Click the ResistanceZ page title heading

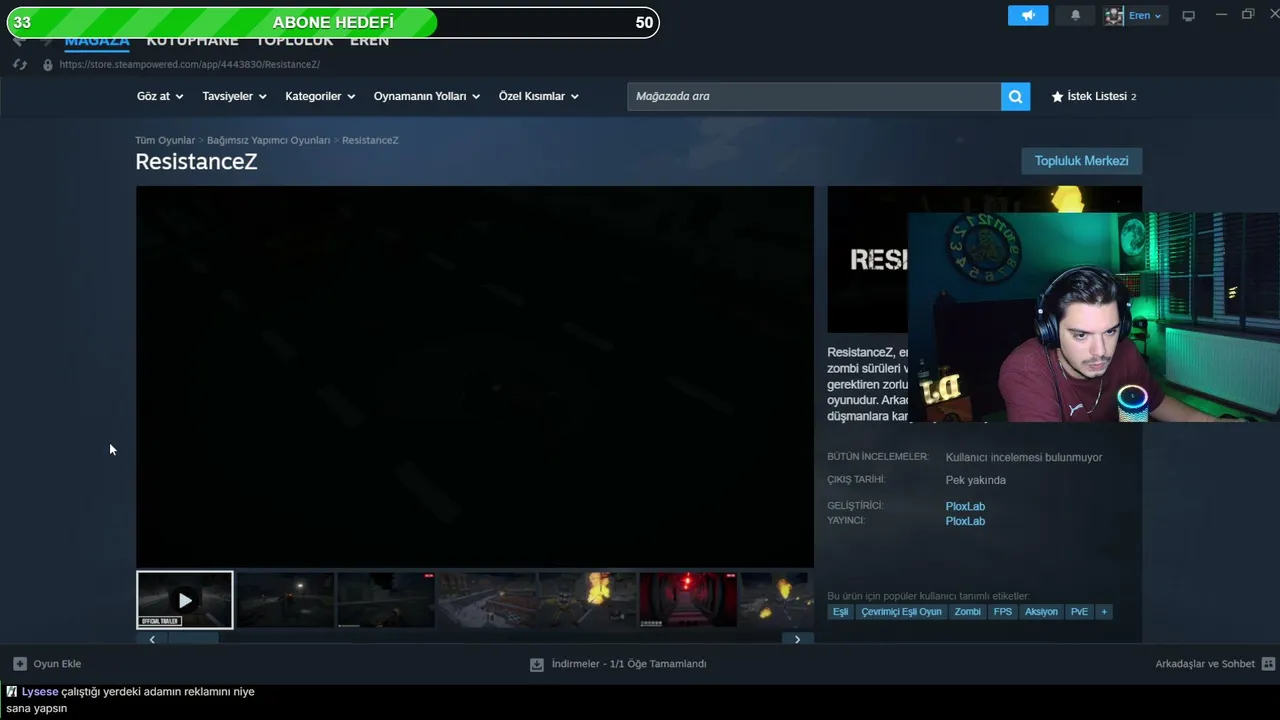click(196, 162)
